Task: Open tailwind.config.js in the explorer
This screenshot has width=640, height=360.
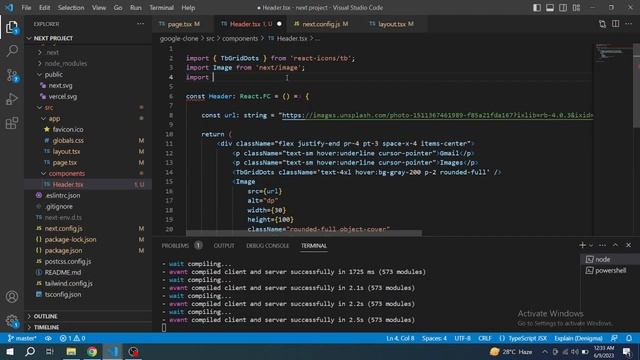Action: click(x=88, y=283)
